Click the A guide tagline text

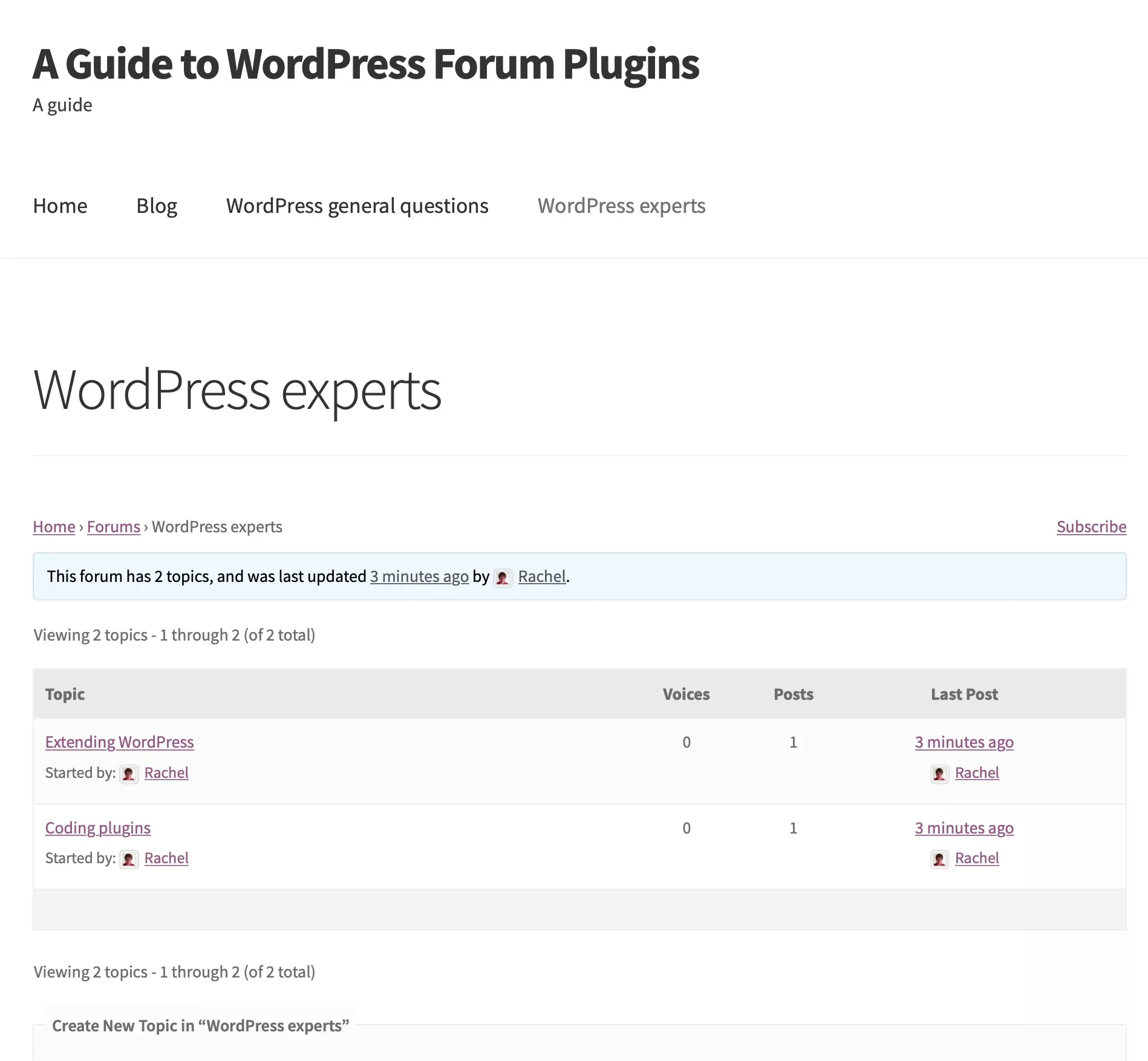(x=62, y=105)
